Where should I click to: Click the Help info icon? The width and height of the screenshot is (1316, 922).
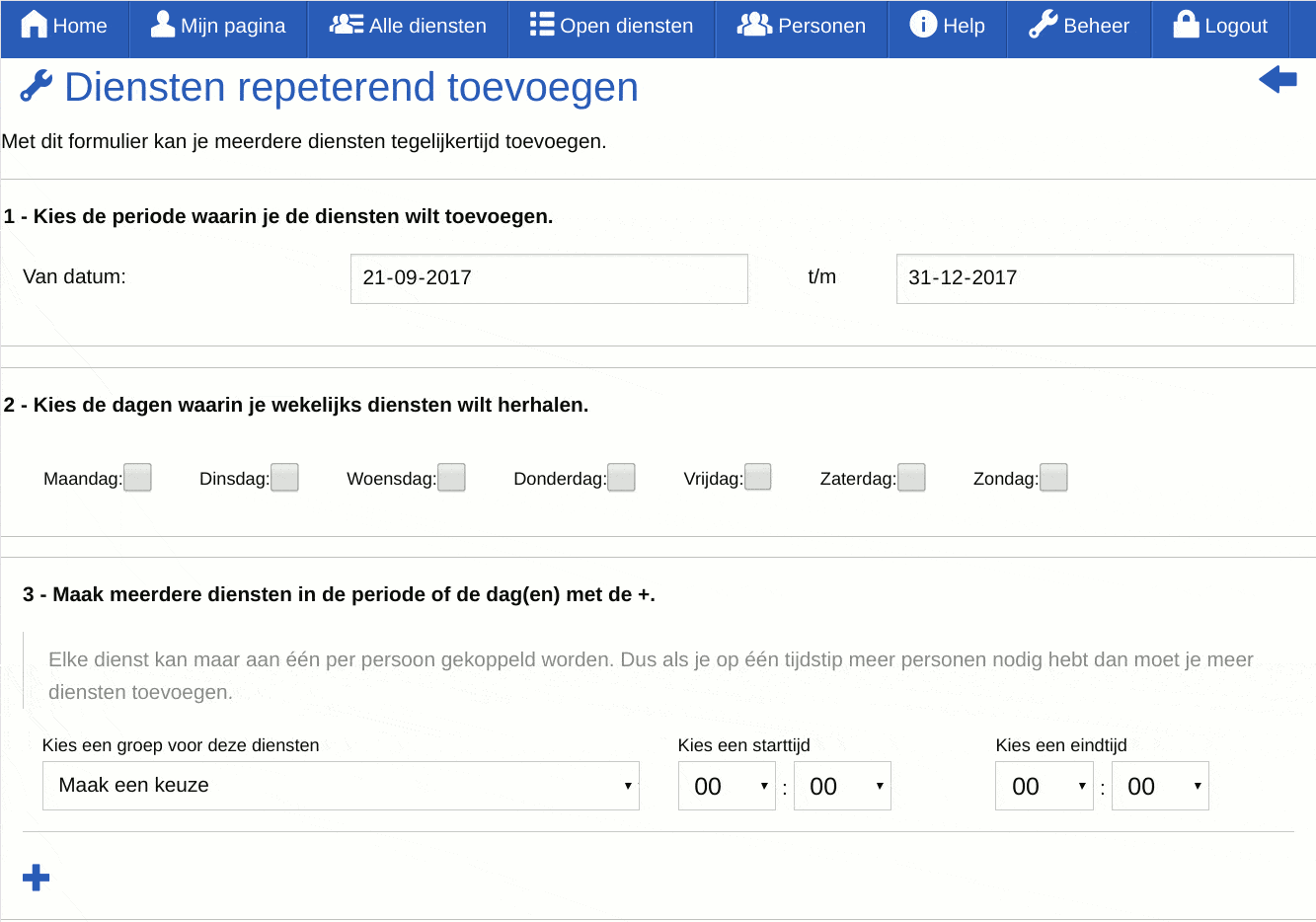[x=926, y=26]
